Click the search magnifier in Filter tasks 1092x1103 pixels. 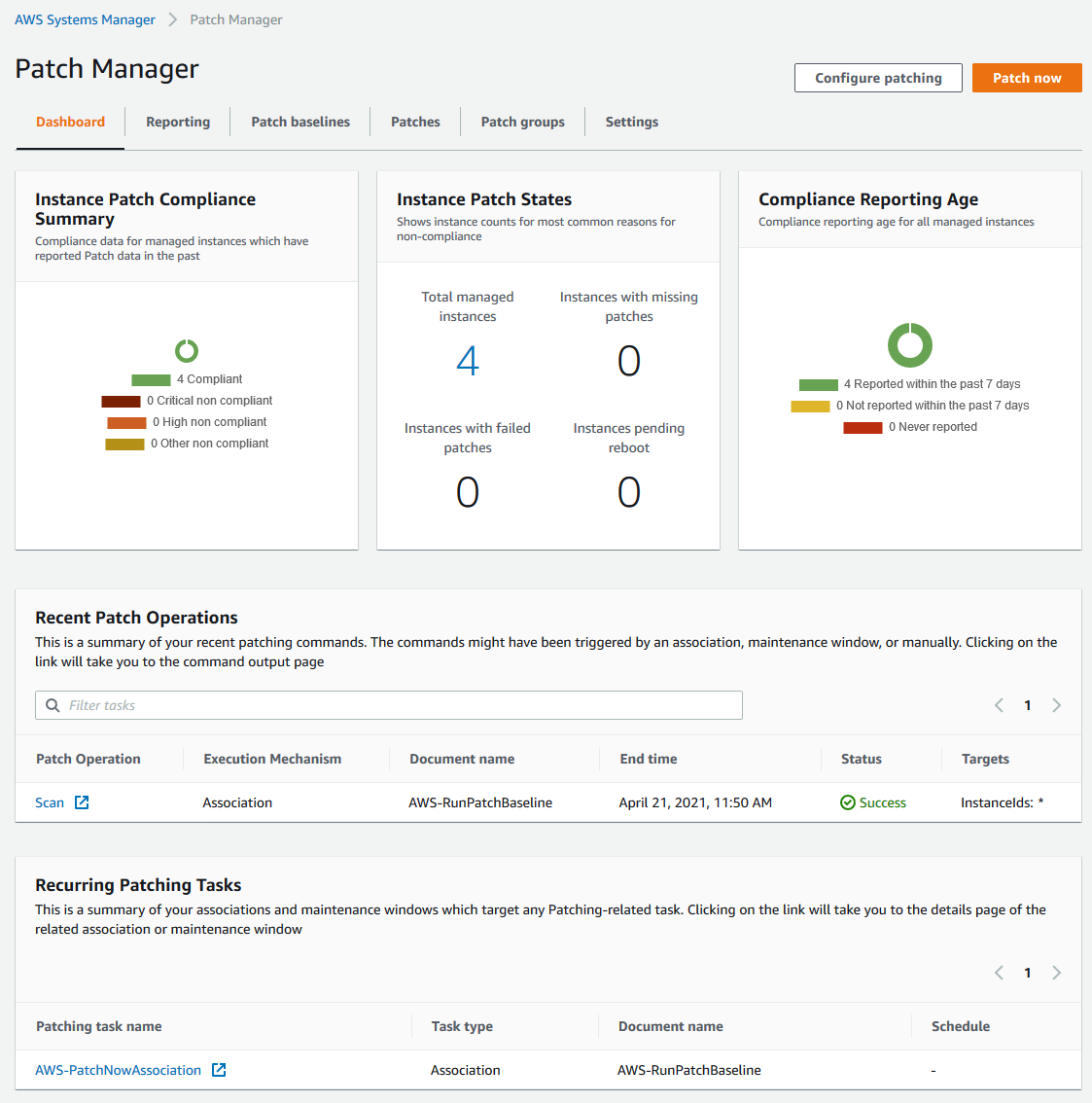point(53,705)
